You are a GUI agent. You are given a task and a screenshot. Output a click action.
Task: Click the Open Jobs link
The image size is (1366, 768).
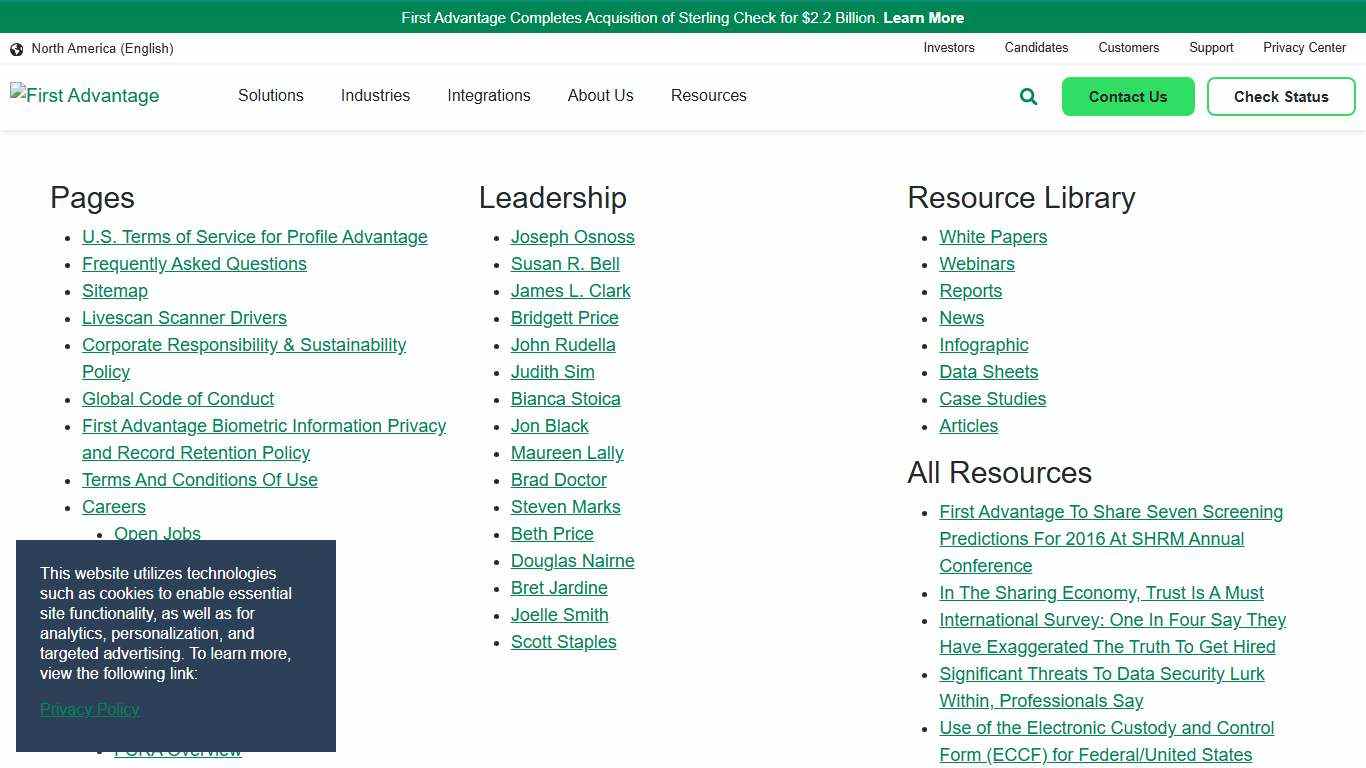[157, 534]
